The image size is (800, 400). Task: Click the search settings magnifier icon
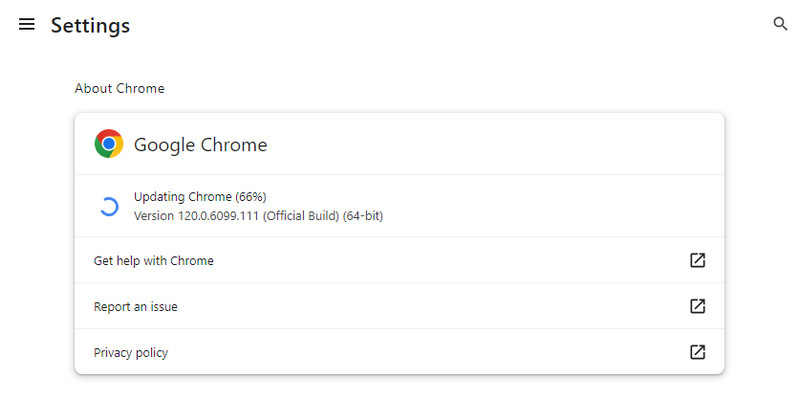coord(781,24)
